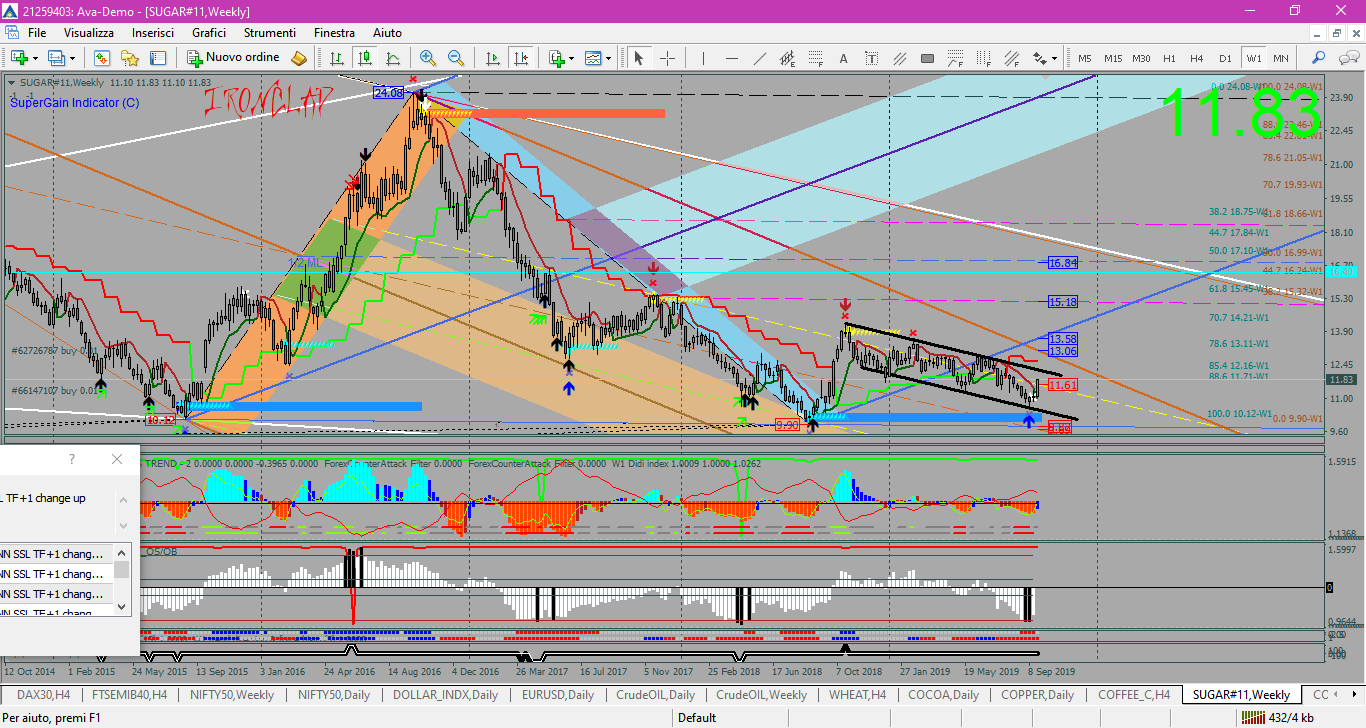
Task: Select the equidistant channel tool
Action: (788, 58)
